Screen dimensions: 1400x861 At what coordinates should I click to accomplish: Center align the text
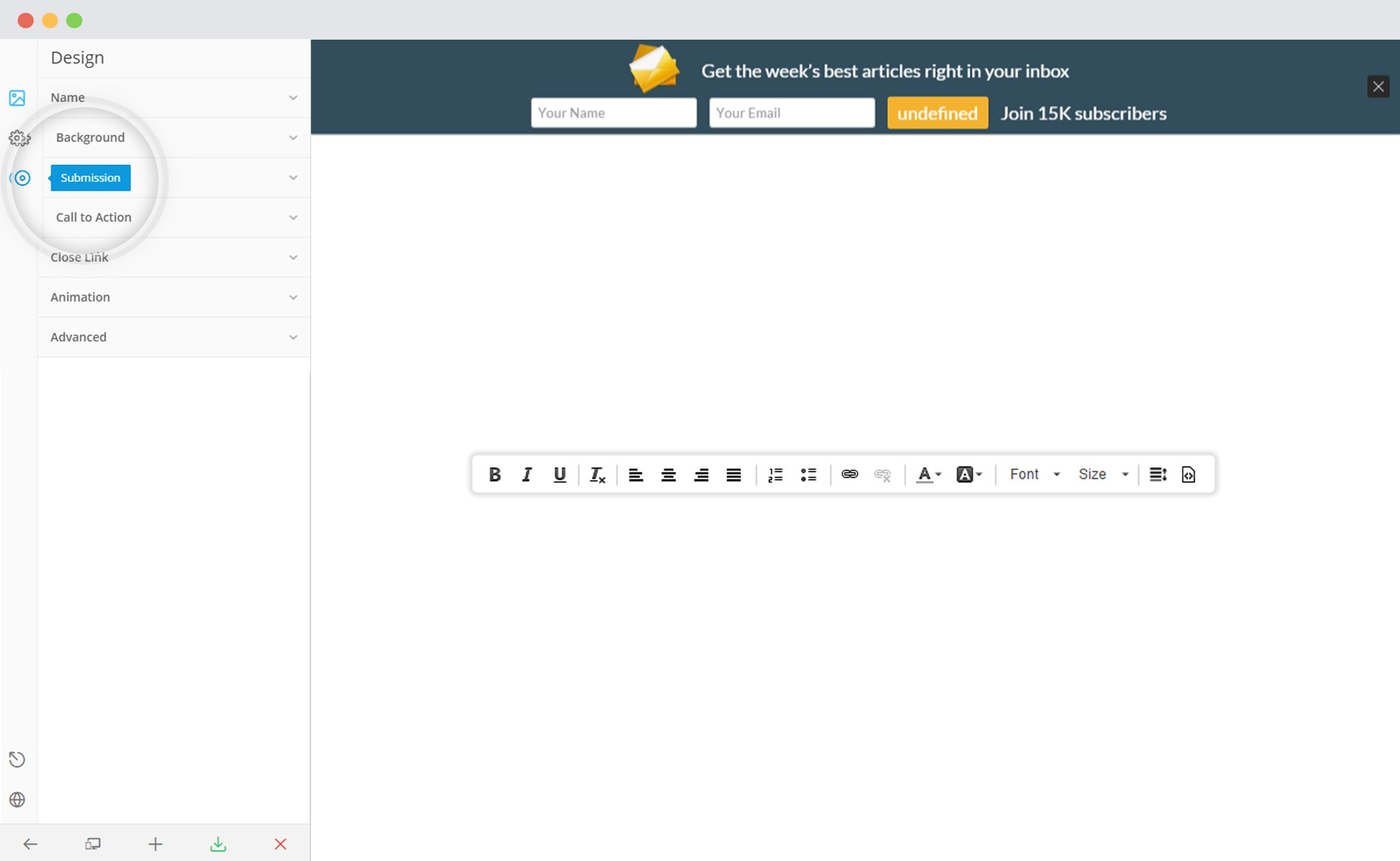(x=669, y=475)
